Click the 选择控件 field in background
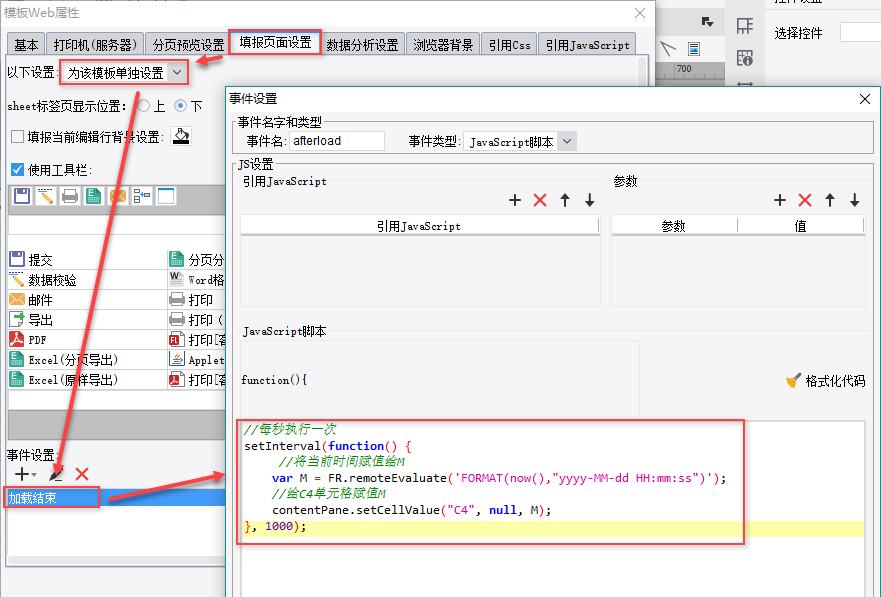The width and height of the screenshot is (881, 597). click(860, 33)
